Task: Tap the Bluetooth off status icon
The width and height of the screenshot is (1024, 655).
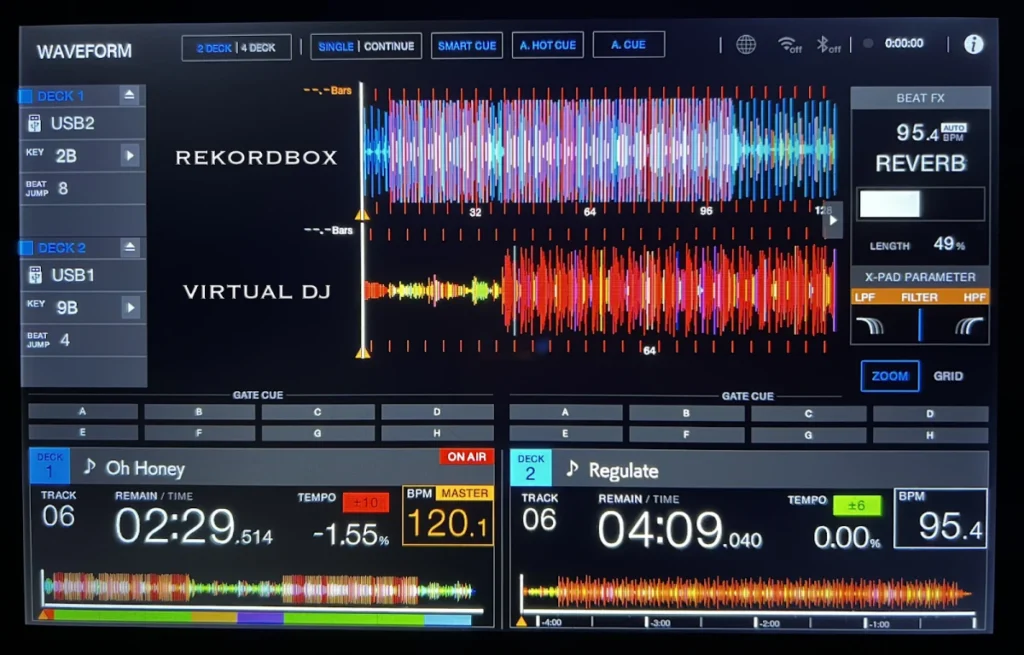Action: [828, 44]
